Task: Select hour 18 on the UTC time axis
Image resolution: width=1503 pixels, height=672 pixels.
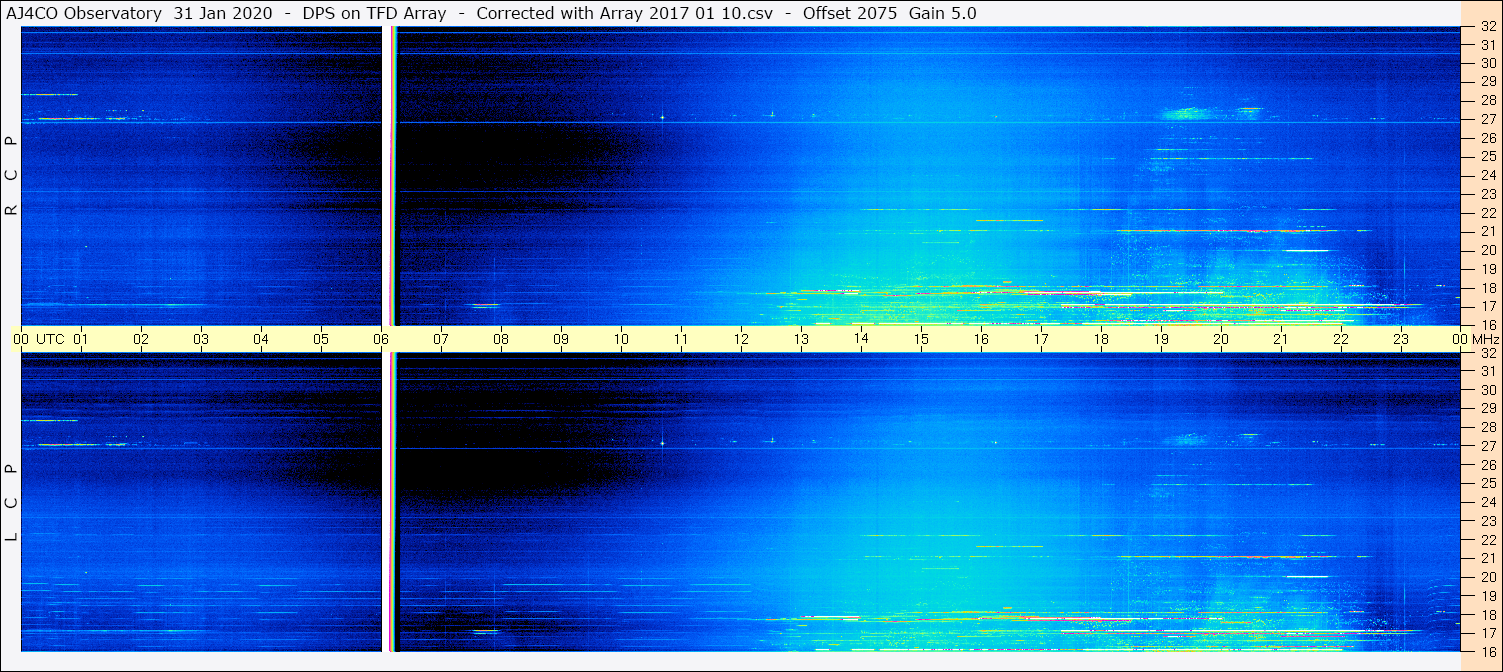Action: (x=1101, y=339)
